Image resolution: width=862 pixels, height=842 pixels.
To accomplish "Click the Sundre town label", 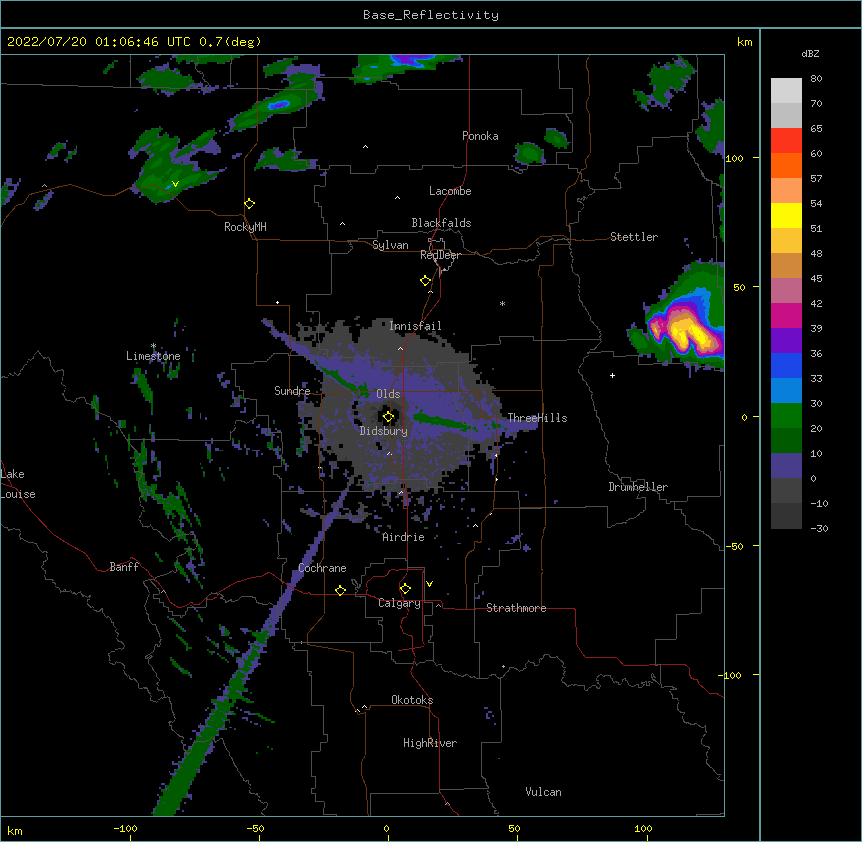I will [292, 391].
